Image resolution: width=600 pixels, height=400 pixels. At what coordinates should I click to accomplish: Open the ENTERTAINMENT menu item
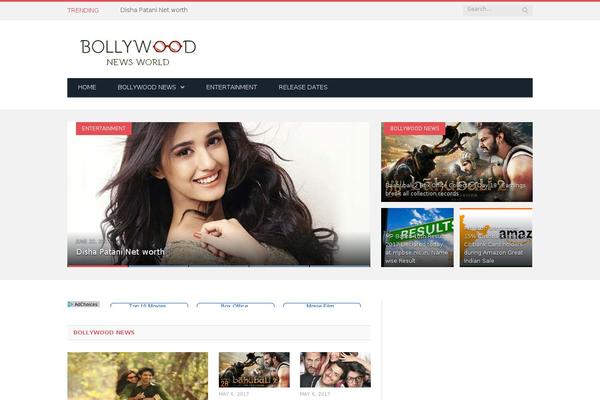point(232,87)
